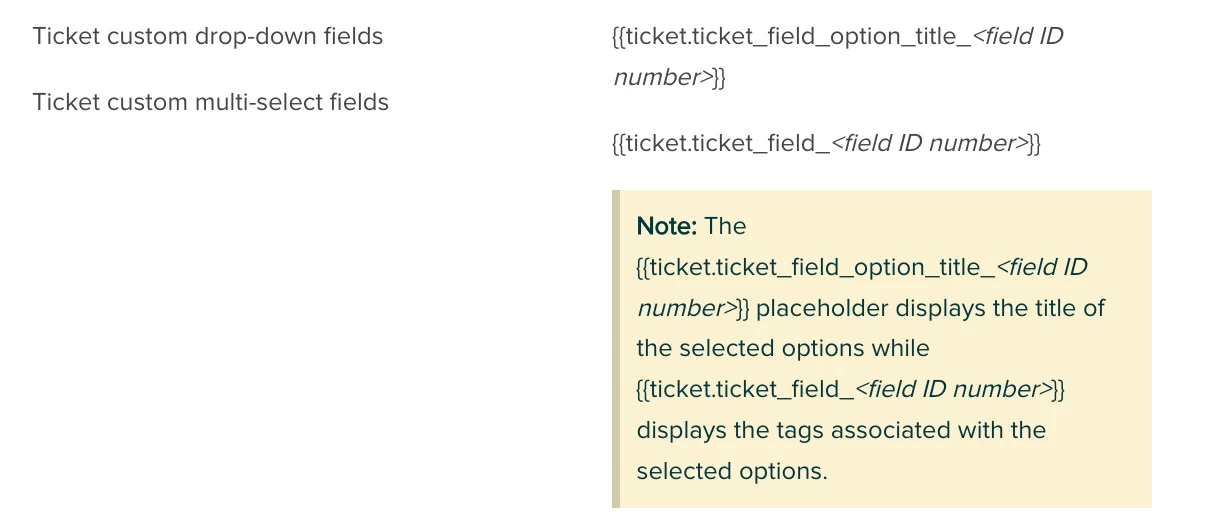This screenshot has width=1206, height=532.
Task: Click the bold "Note:" heading
Action: 666,226
